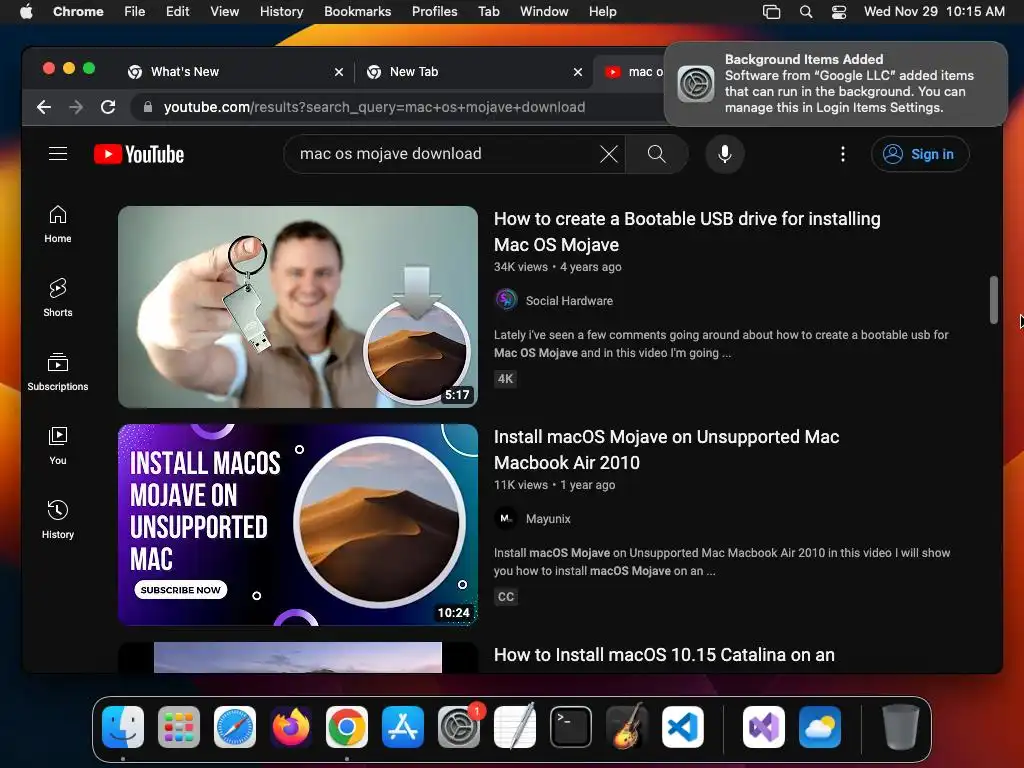Image resolution: width=1024 pixels, height=768 pixels.
Task: Open the Bootable USB drive Mojave video title
Action: (x=687, y=231)
